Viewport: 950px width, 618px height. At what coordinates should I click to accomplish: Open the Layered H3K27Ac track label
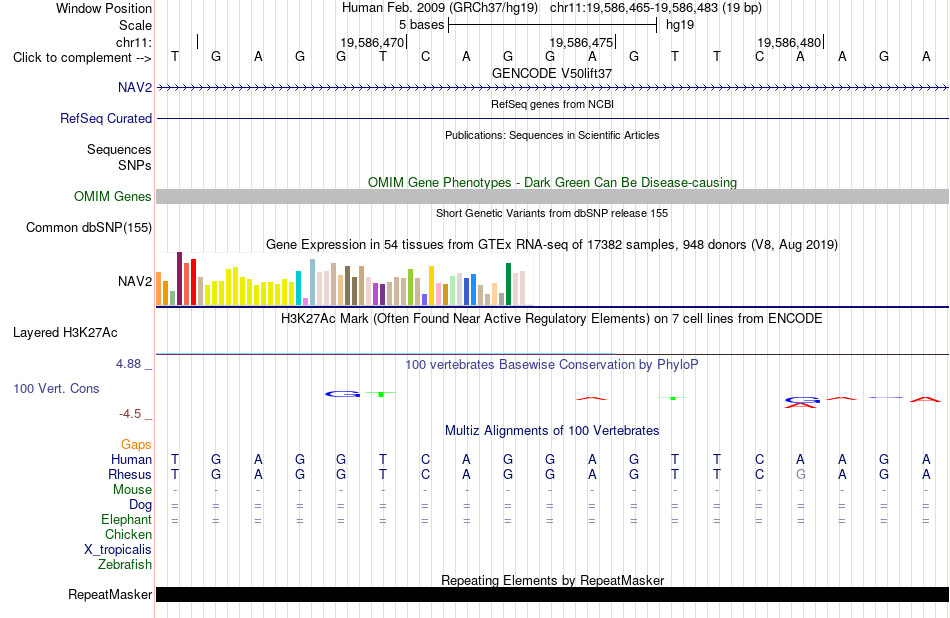65,333
